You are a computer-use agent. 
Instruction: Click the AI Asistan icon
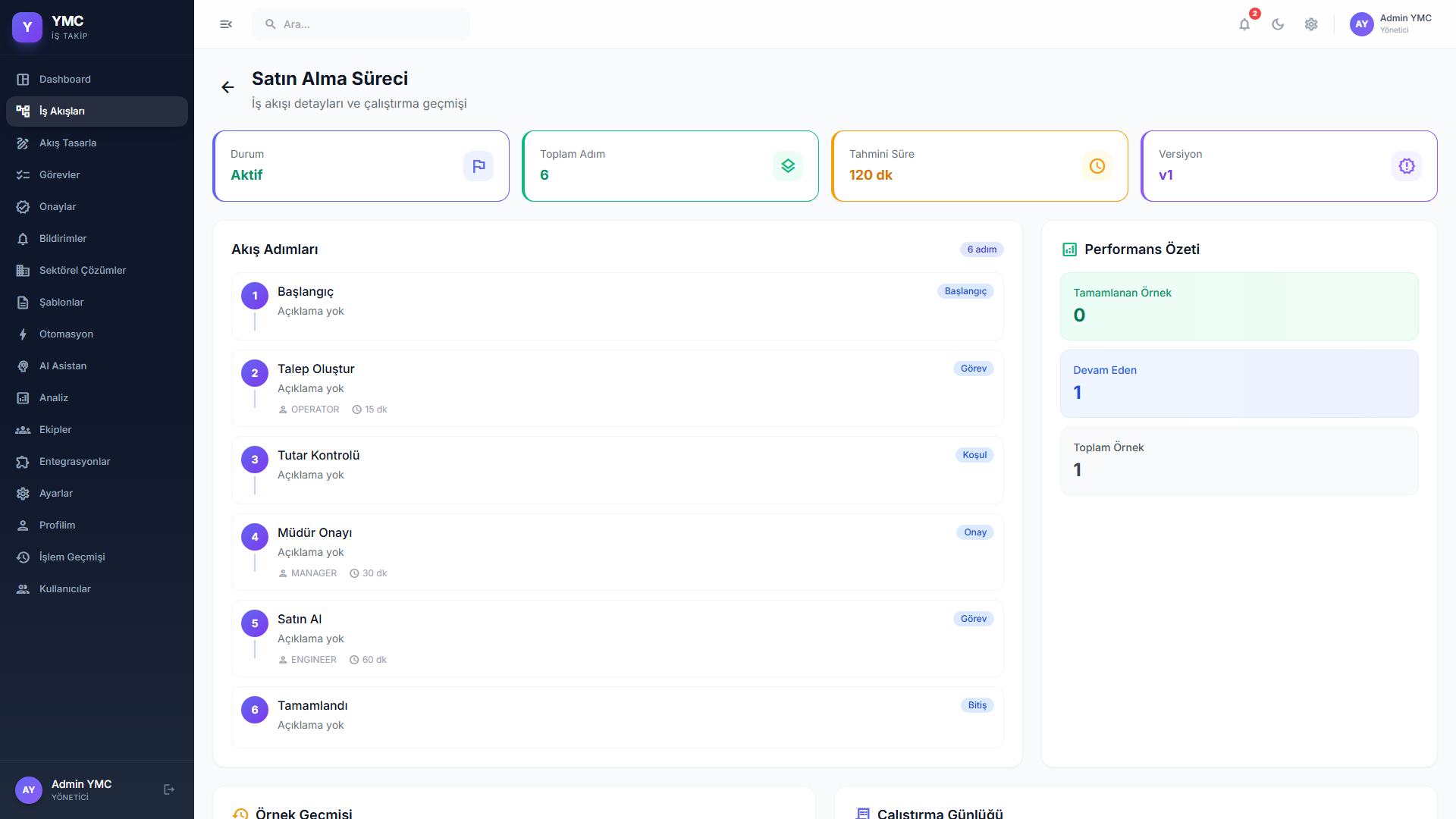point(23,366)
